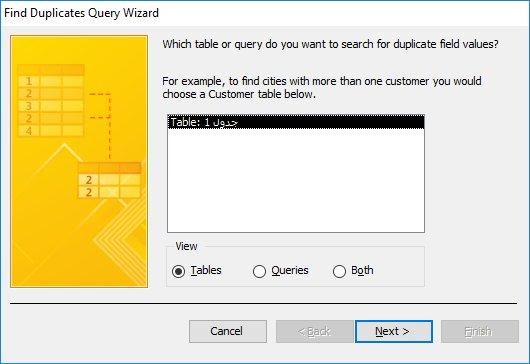Select the 'Table: 1 جدول' list entry
530x364 pixels.
click(296, 122)
